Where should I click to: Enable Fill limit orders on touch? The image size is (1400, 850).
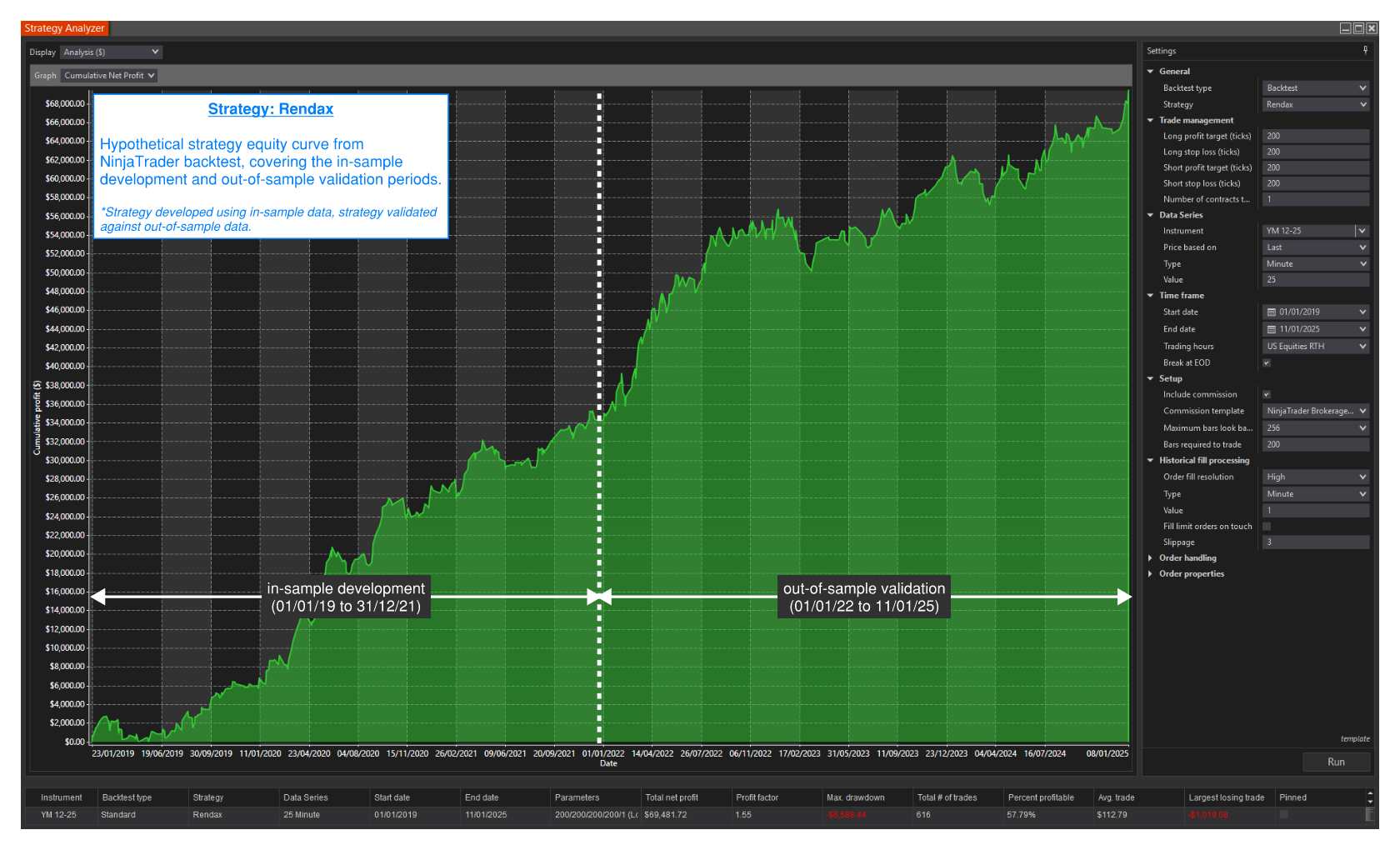point(1267,527)
